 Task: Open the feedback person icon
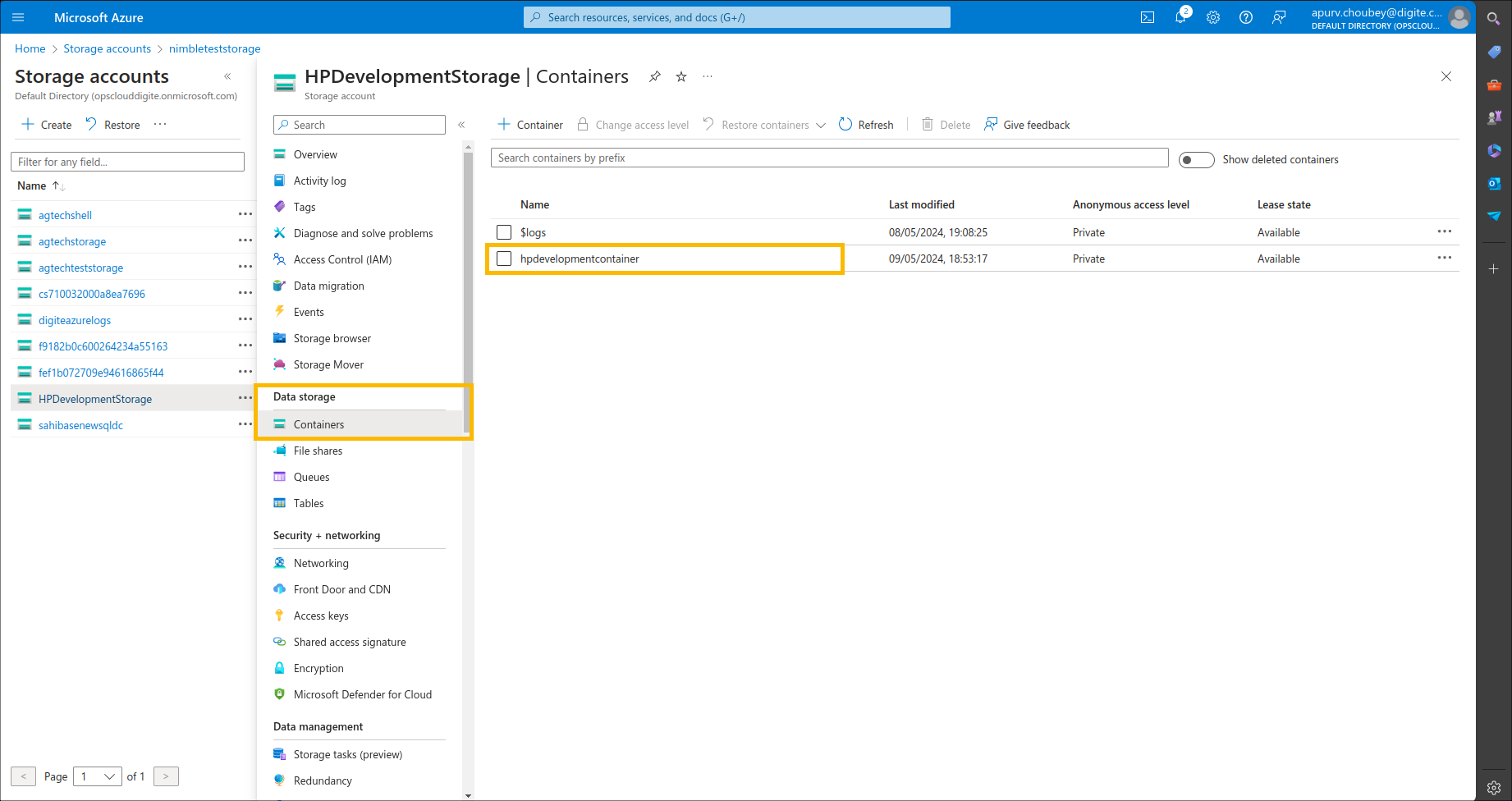(1278, 16)
